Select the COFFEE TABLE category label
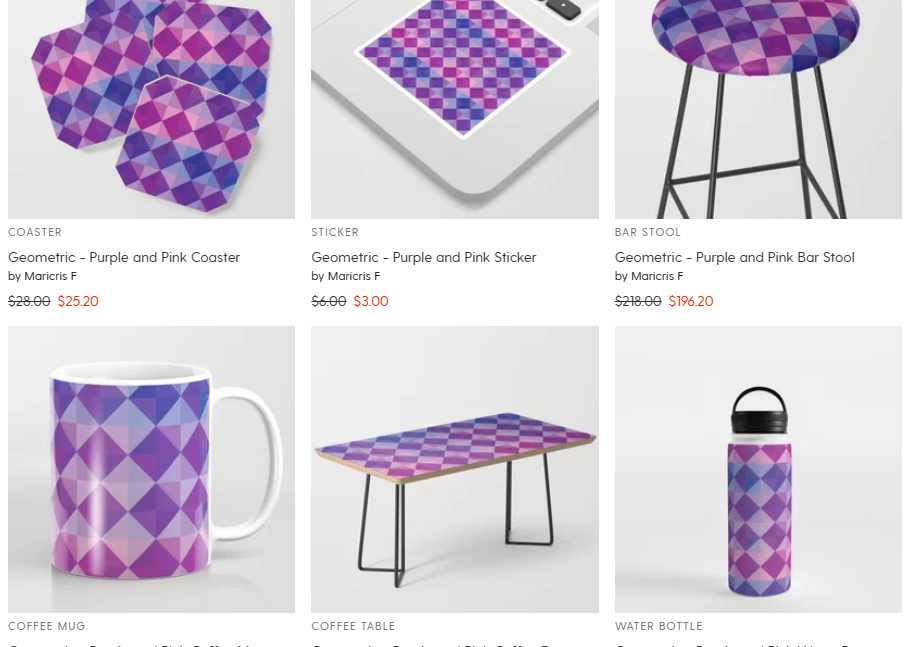The width and height of the screenshot is (917, 647). [353, 626]
